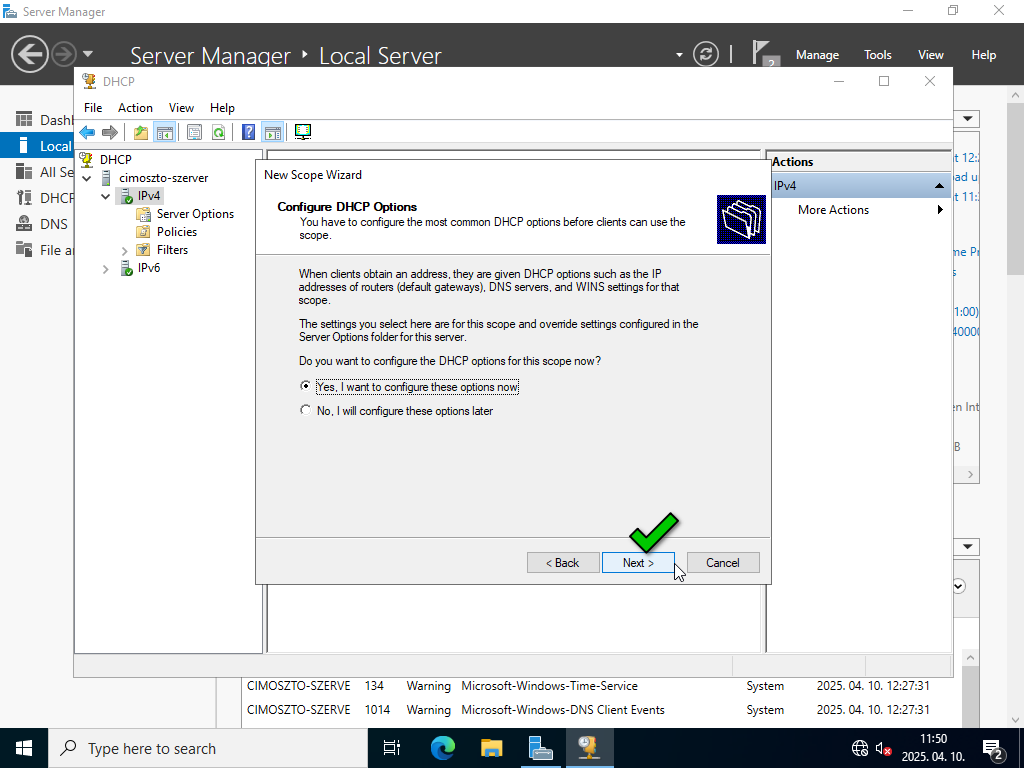1024x768 pixels.
Task: Open the blue Help question-mark icon
Action: [248, 132]
